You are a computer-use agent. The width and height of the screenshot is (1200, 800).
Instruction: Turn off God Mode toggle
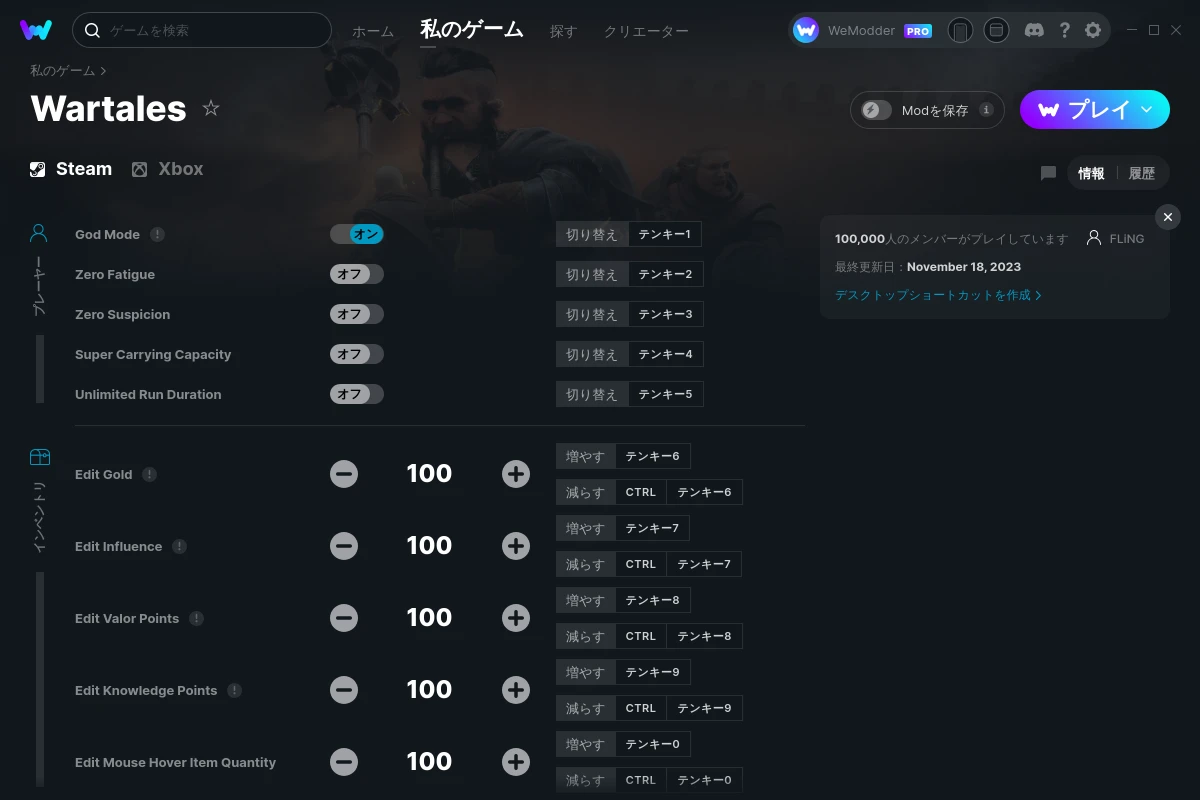point(357,234)
